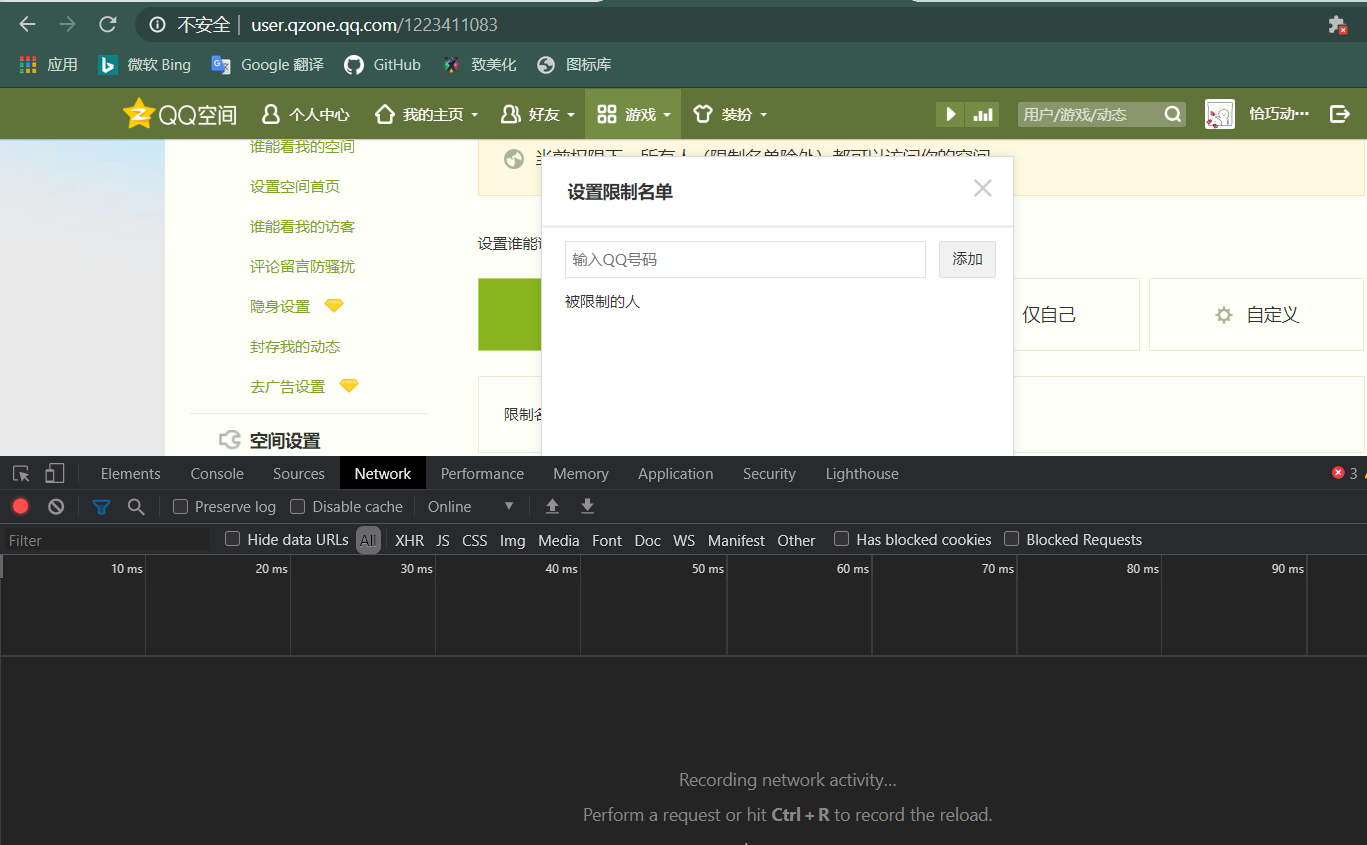The height and width of the screenshot is (845, 1367).
Task: Switch to the Memory tab
Action: [581, 474]
